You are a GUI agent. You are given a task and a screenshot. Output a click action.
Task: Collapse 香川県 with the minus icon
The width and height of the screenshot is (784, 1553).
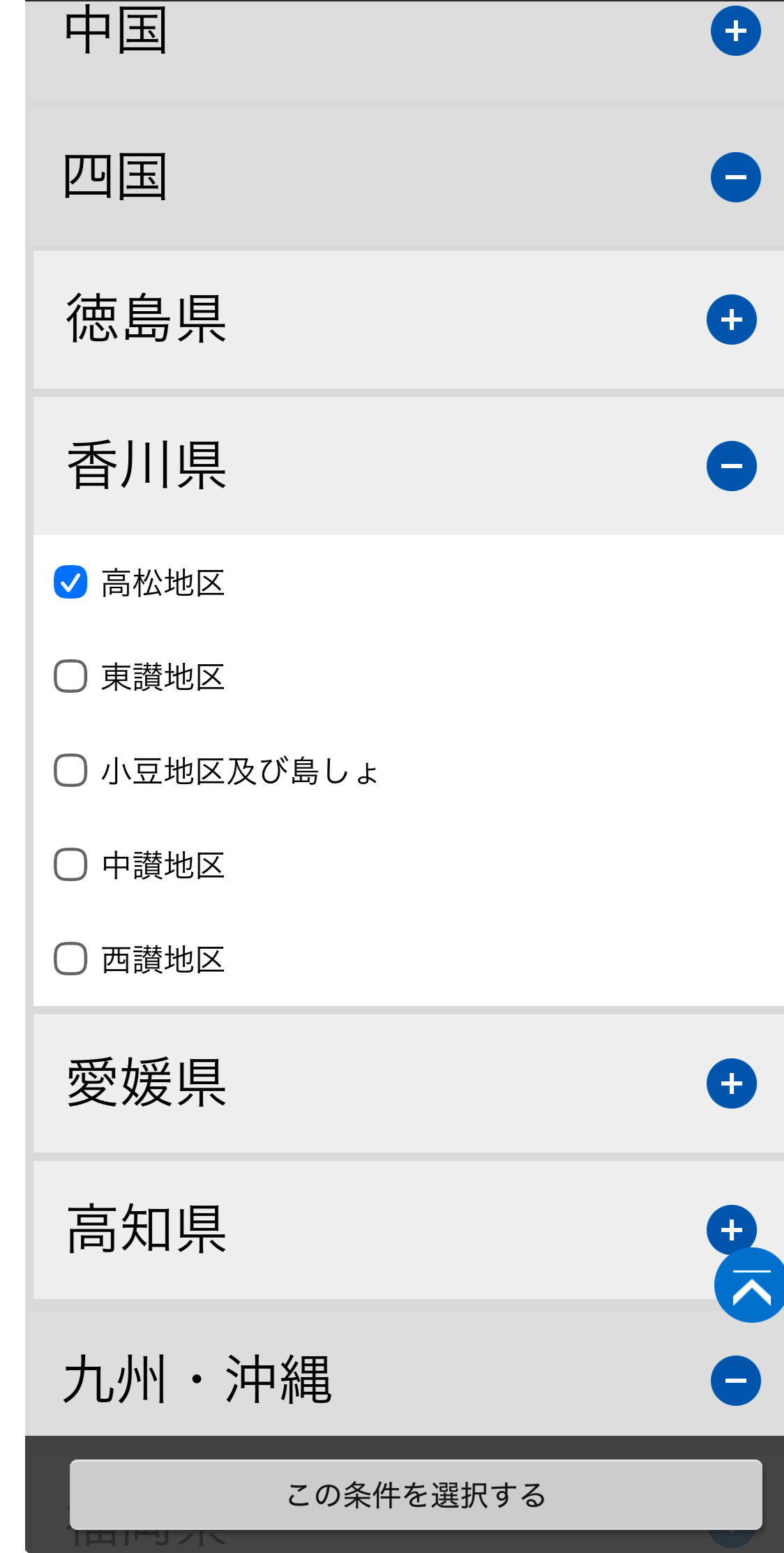tap(731, 466)
